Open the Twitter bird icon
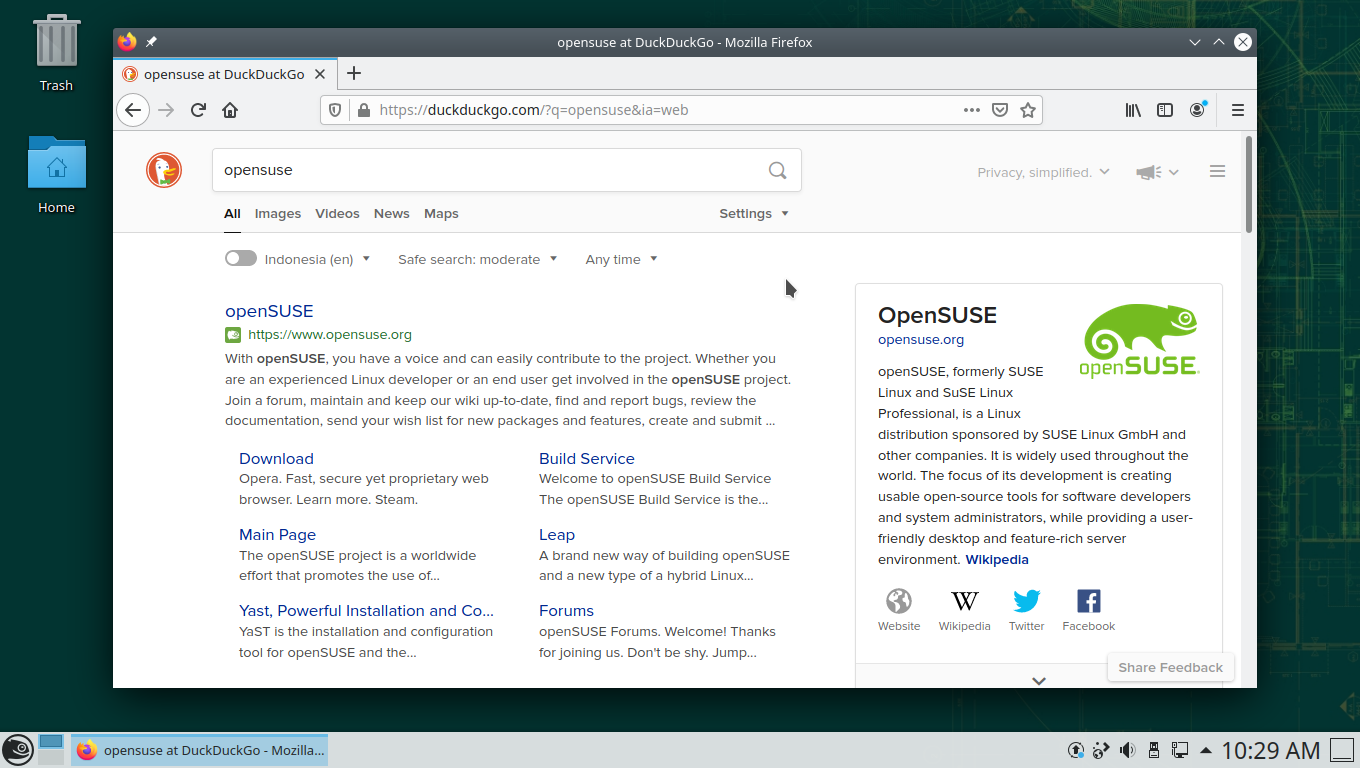This screenshot has width=1360, height=768. pyautogui.click(x=1026, y=601)
